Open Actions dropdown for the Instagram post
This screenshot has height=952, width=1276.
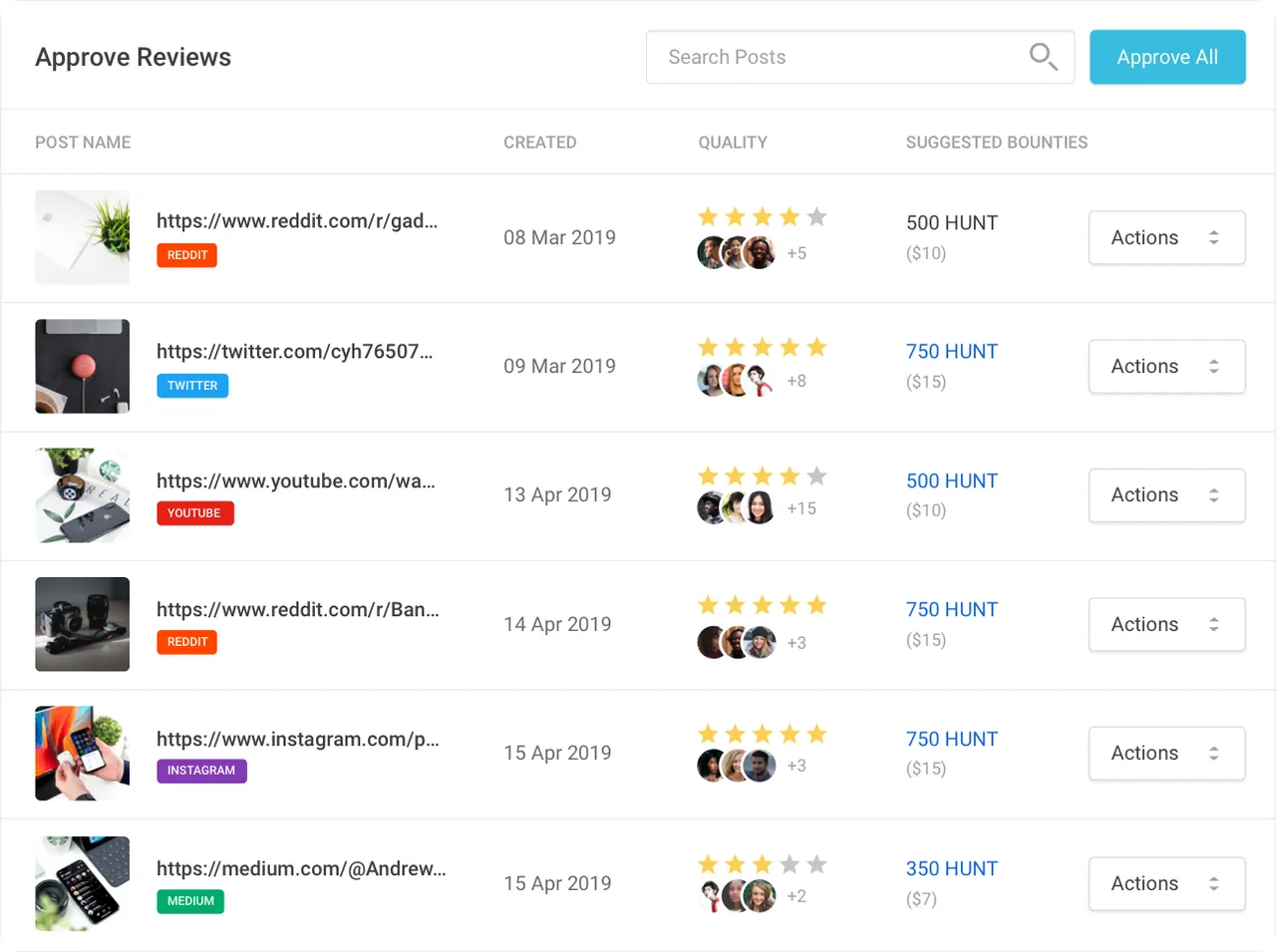[x=1166, y=753]
